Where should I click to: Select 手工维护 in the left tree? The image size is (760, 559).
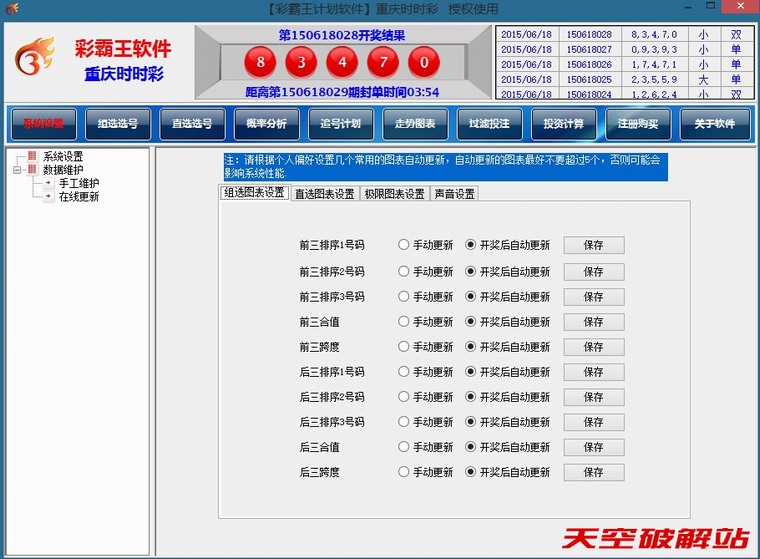[78, 183]
